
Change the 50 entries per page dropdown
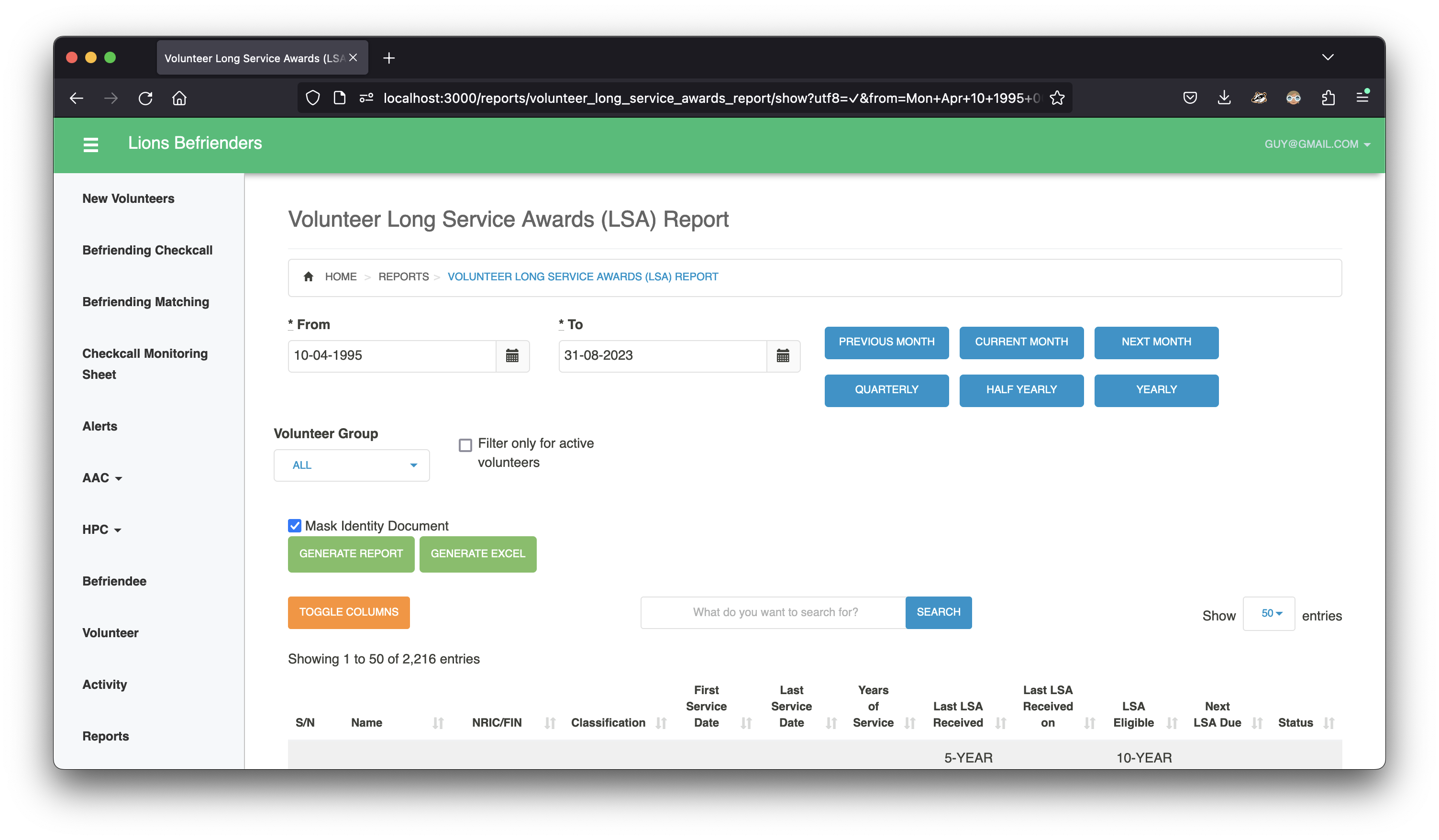(x=1268, y=613)
